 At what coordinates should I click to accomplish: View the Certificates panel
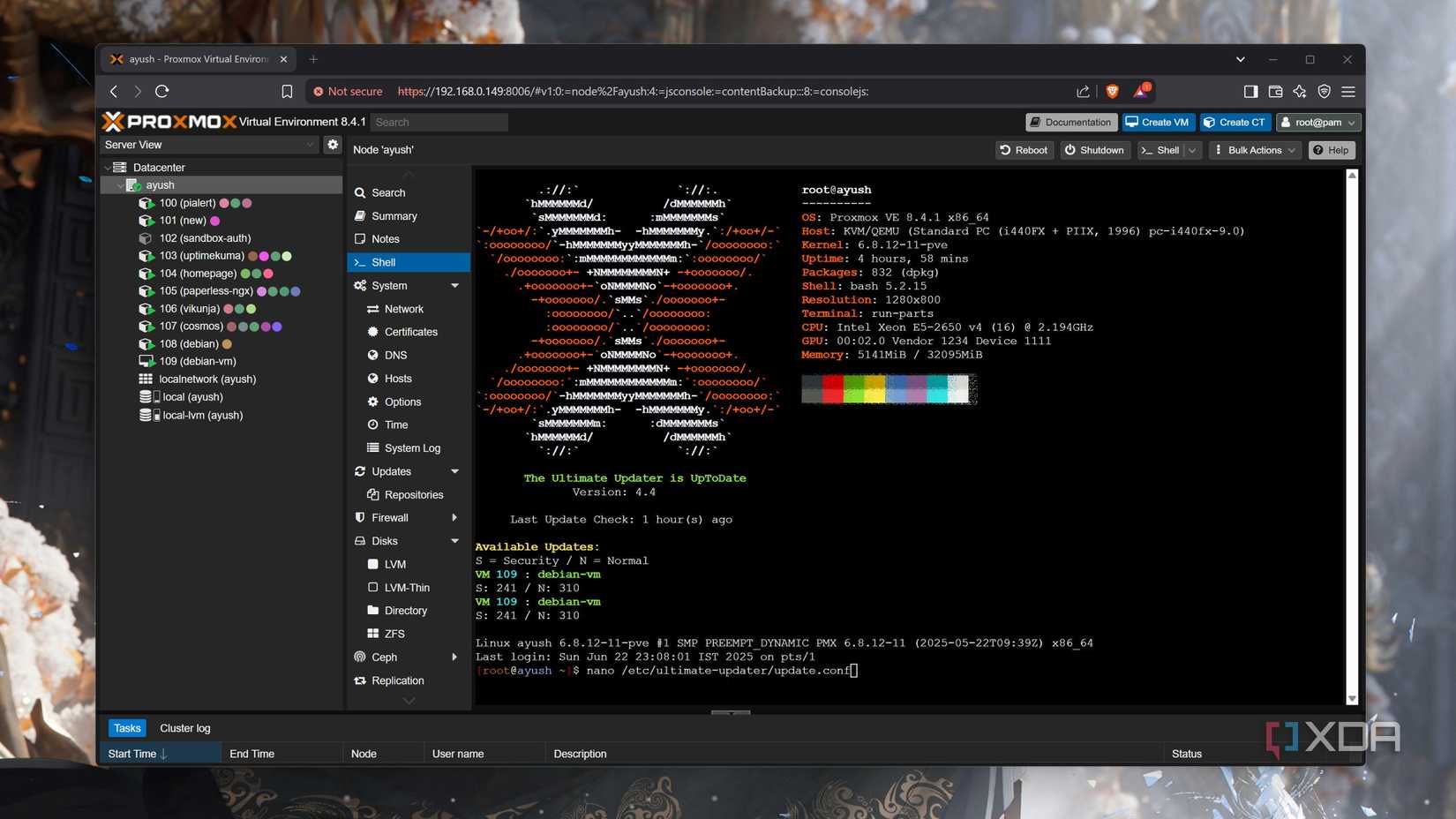tap(411, 332)
